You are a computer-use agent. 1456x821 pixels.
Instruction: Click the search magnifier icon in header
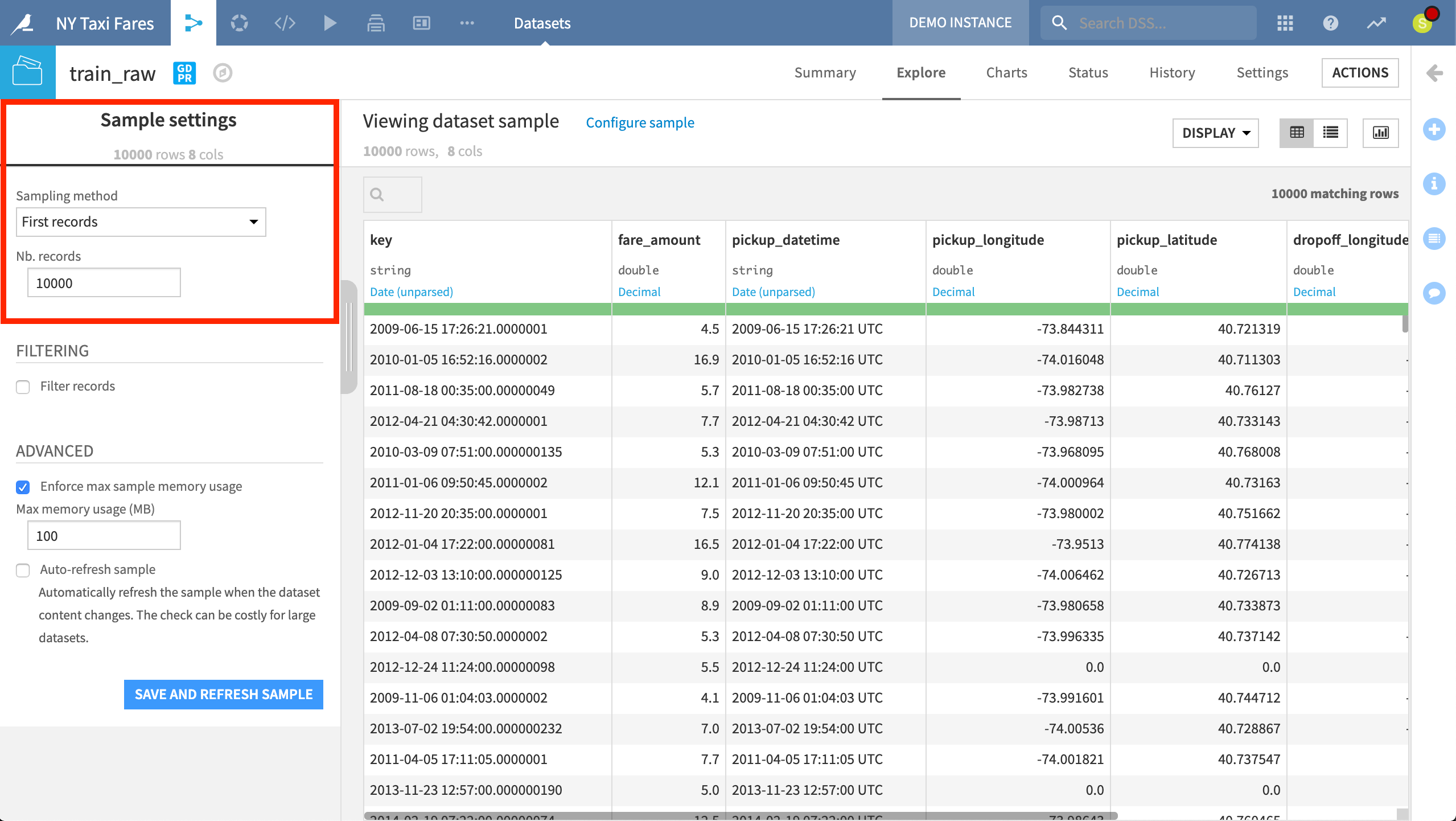coord(1059,23)
